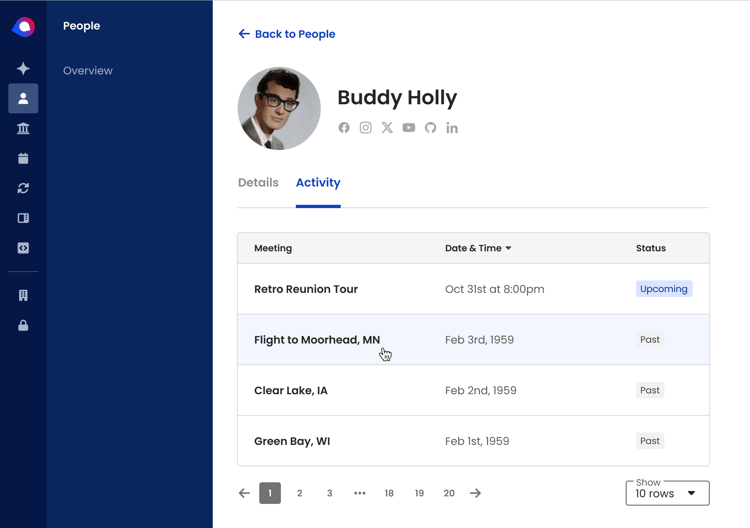750x528 pixels.
Task: Go to page 20
Action: coord(449,493)
